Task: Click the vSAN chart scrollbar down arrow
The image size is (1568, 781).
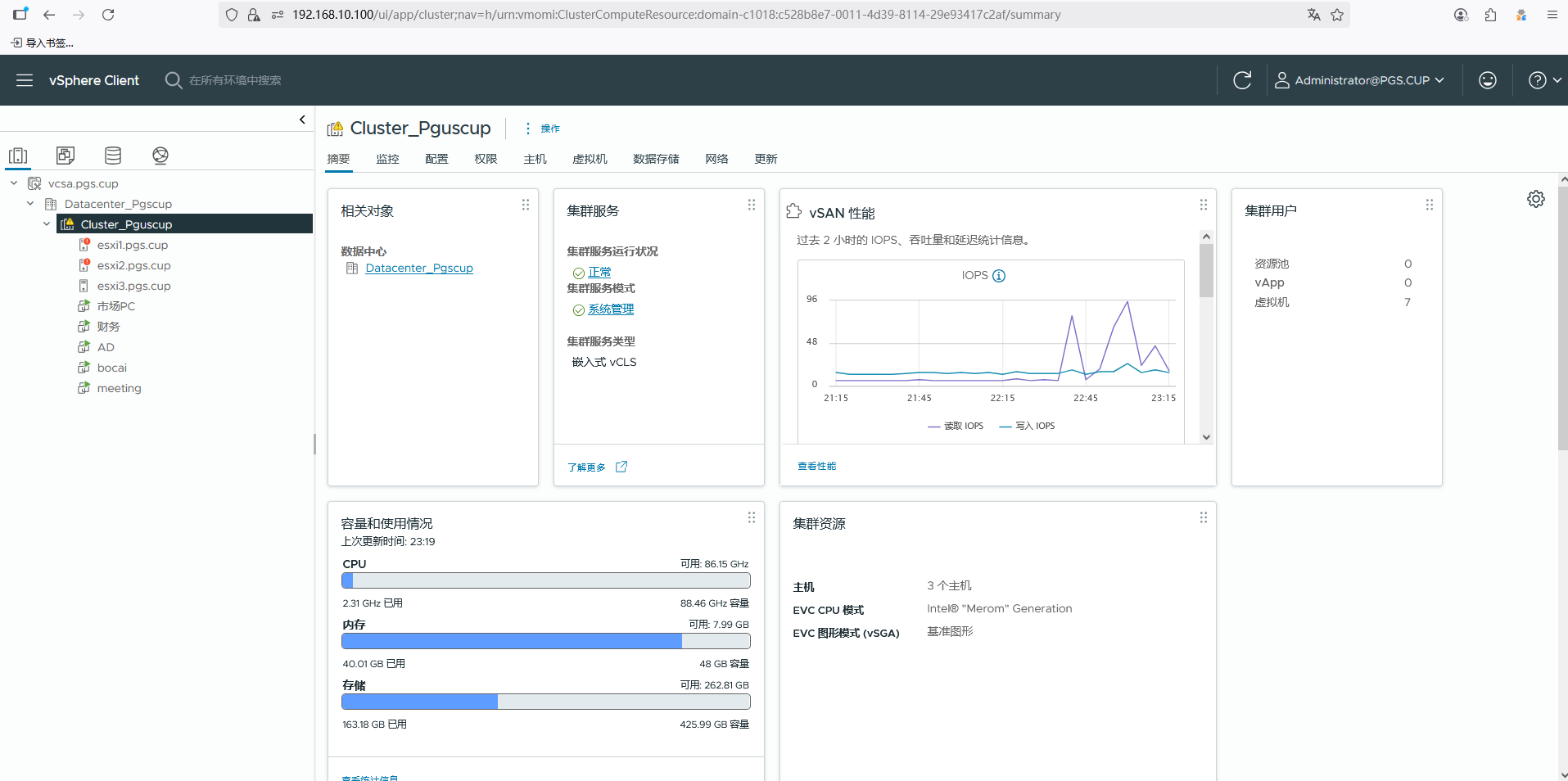Action: click(1206, 437)
